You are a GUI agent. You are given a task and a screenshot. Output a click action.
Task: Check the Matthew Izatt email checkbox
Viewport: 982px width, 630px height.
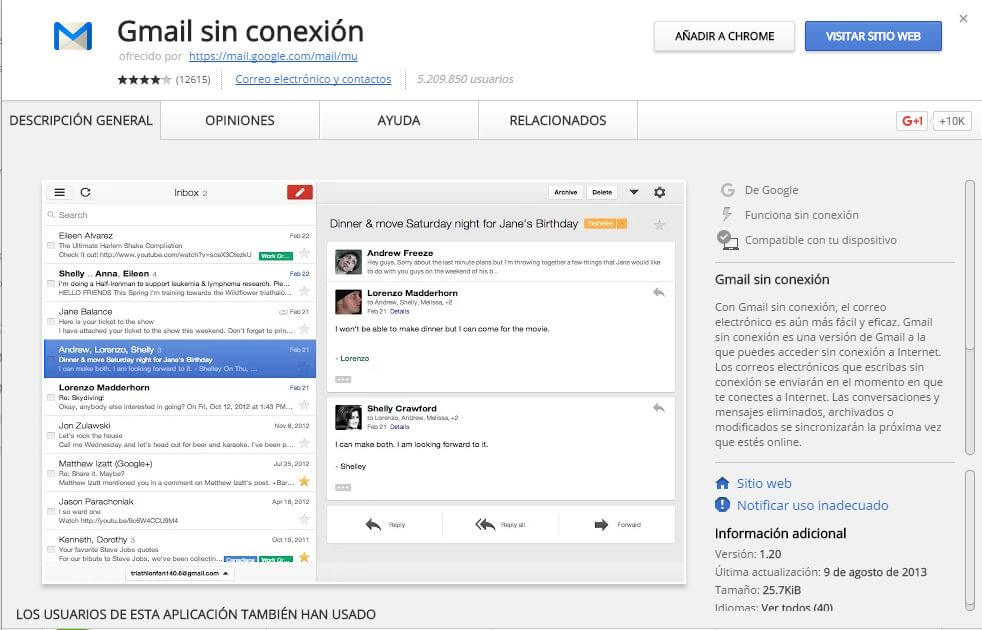click(51, 473)
